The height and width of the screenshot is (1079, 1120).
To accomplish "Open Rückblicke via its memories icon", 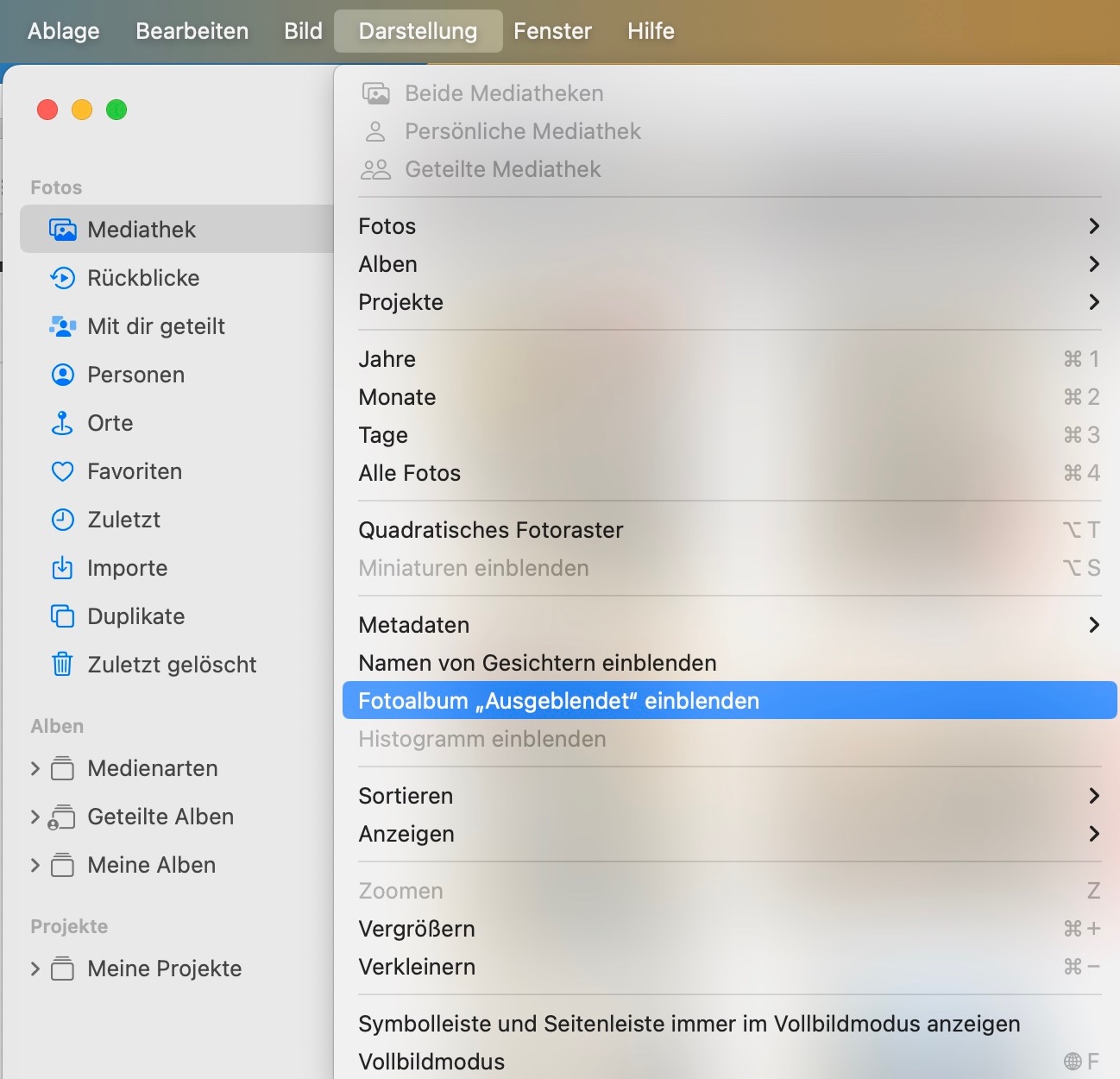I will 62,278.
